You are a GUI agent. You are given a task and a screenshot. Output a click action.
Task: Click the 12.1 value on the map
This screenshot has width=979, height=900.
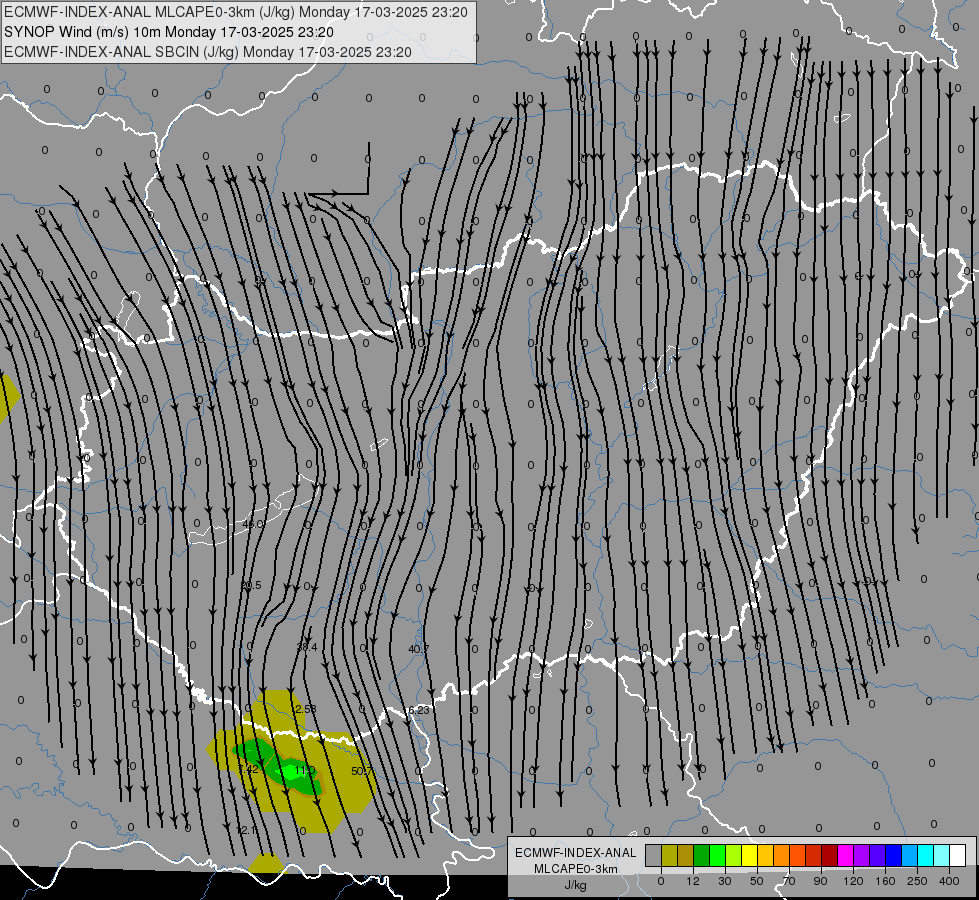point(247,831)
